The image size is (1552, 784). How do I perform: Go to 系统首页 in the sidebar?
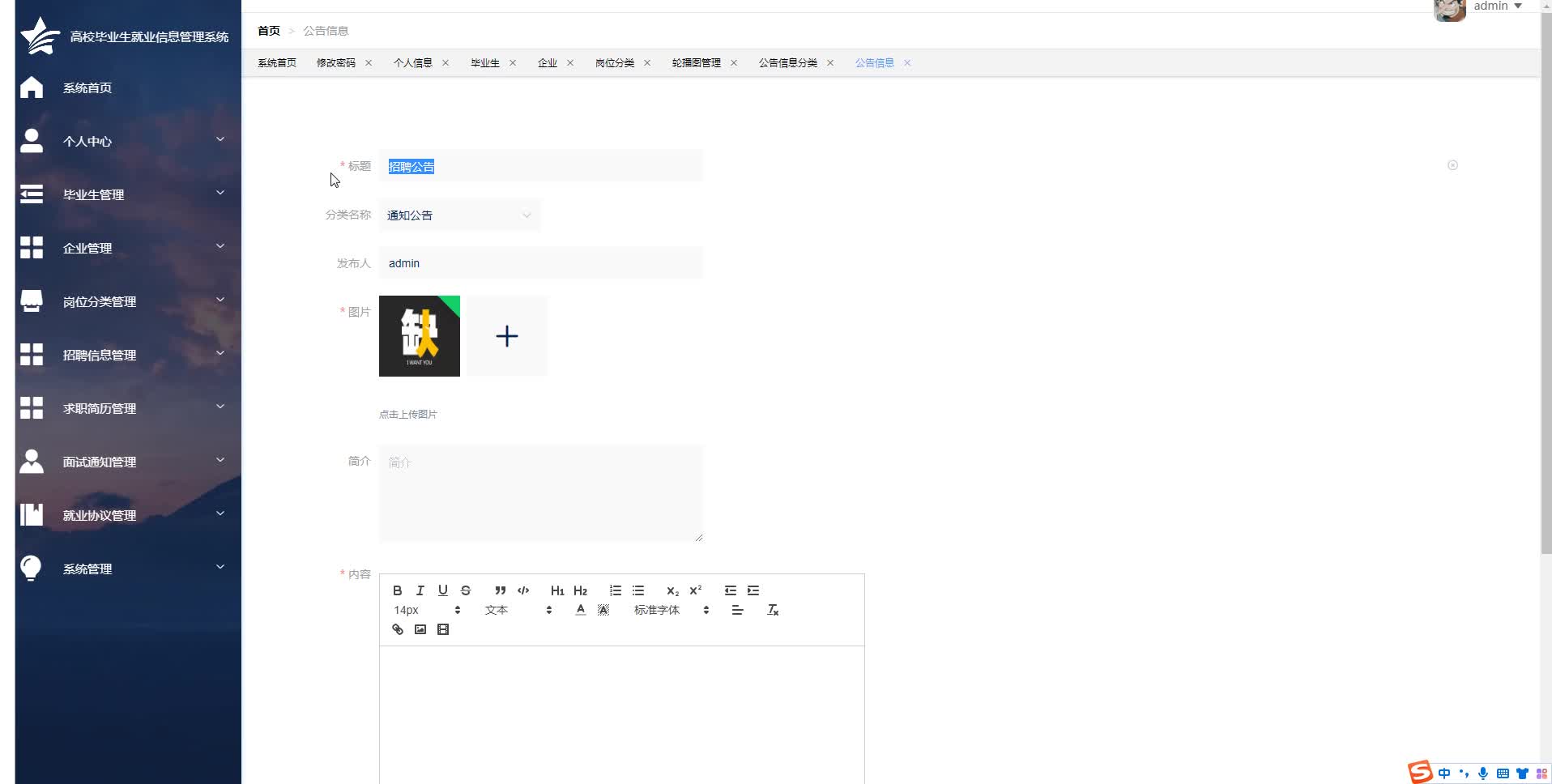point(128,87)
